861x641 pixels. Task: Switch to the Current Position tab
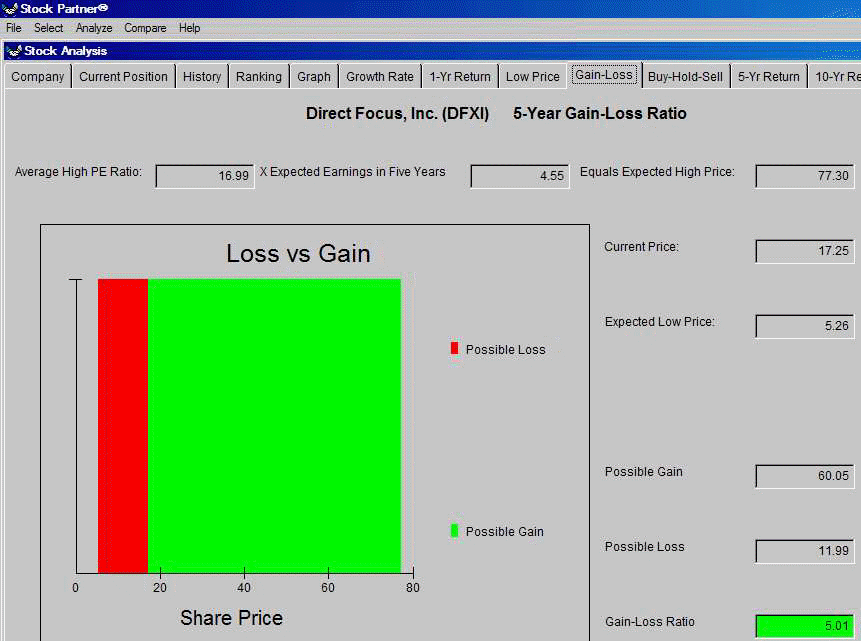click(124, 77)
